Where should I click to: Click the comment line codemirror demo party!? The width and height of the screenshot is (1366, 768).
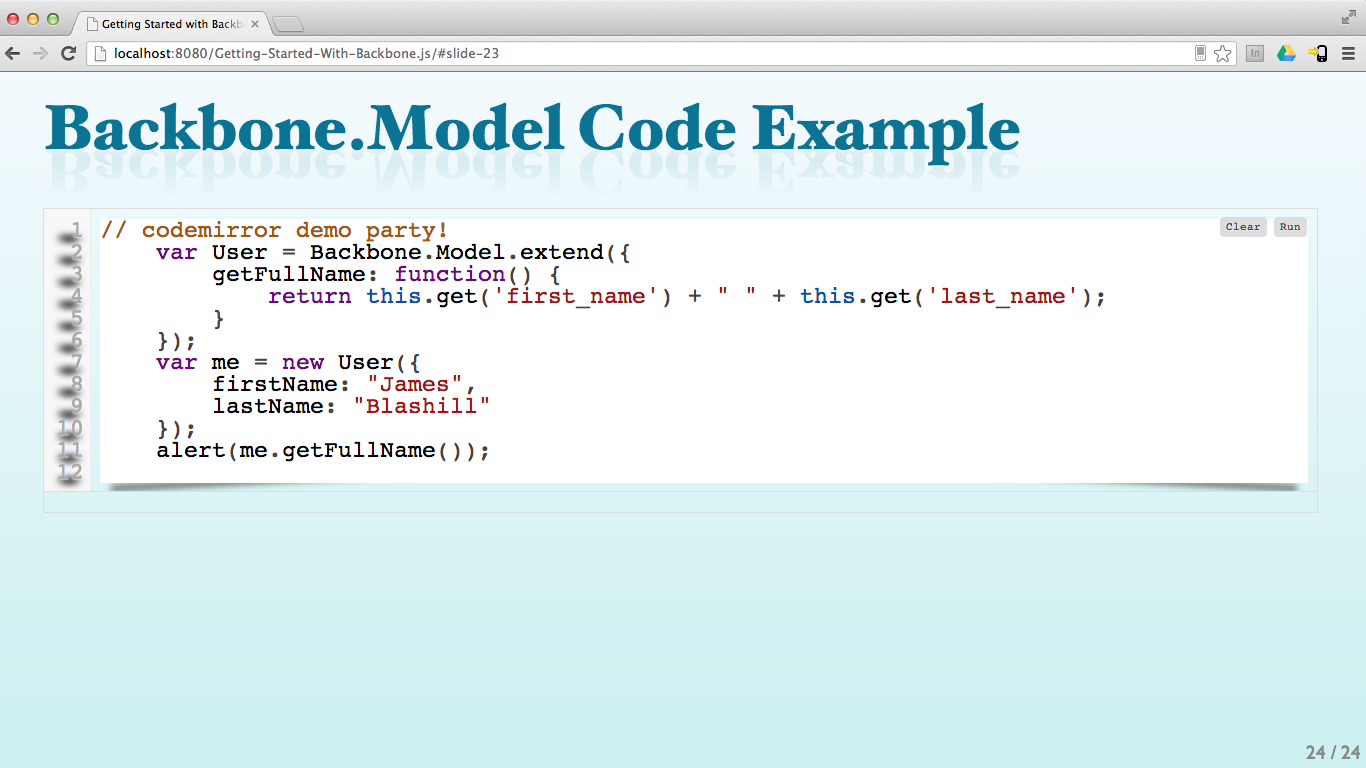275,231
